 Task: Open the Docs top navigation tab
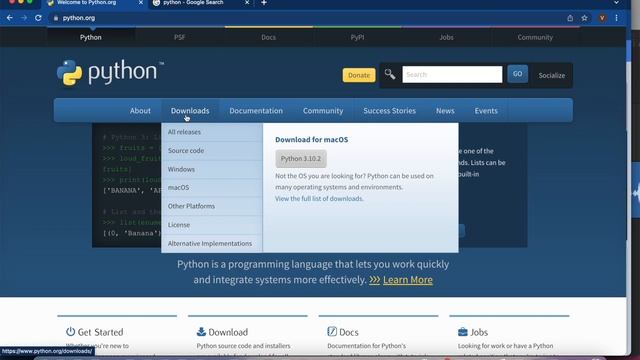[268, 37]
